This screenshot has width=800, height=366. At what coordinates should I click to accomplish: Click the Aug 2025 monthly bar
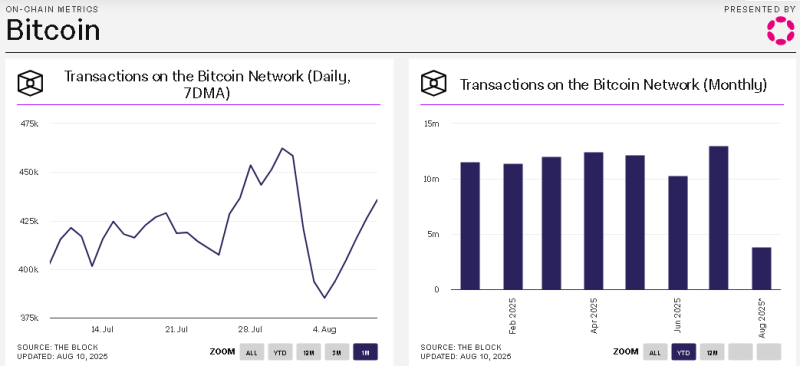(761, 269)
